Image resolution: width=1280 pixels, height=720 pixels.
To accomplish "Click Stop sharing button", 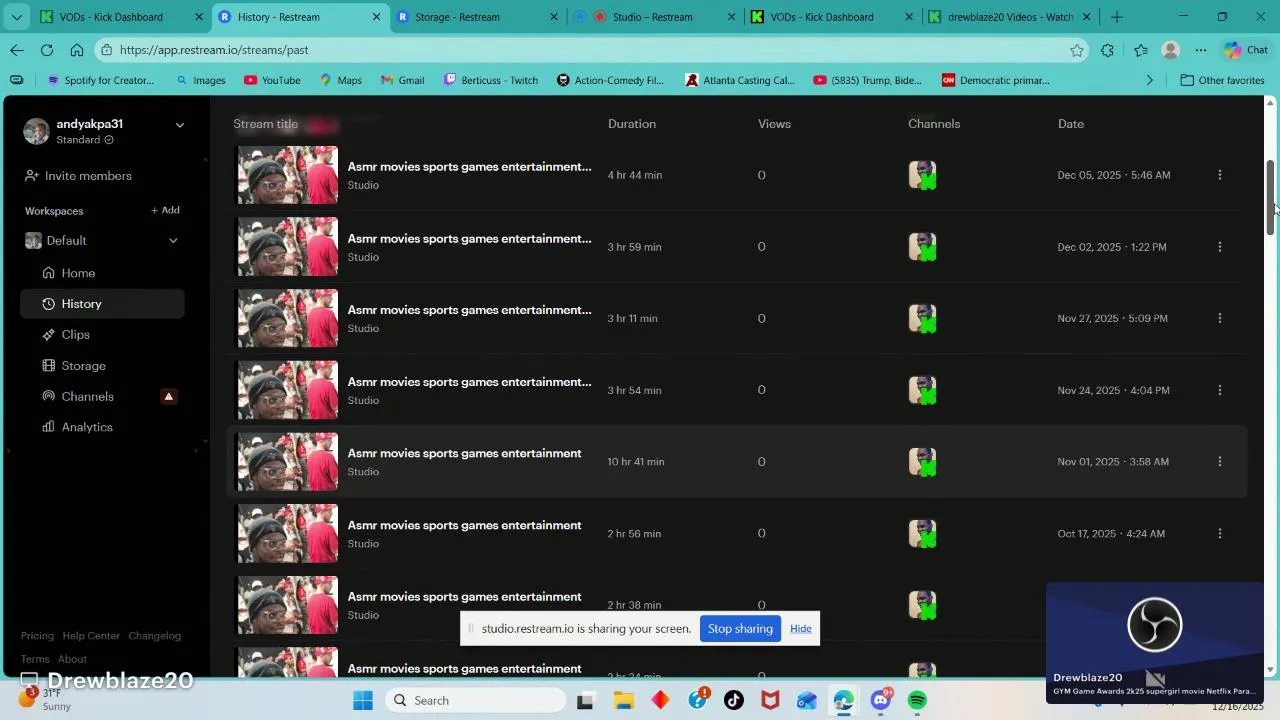I will point(740,629).
